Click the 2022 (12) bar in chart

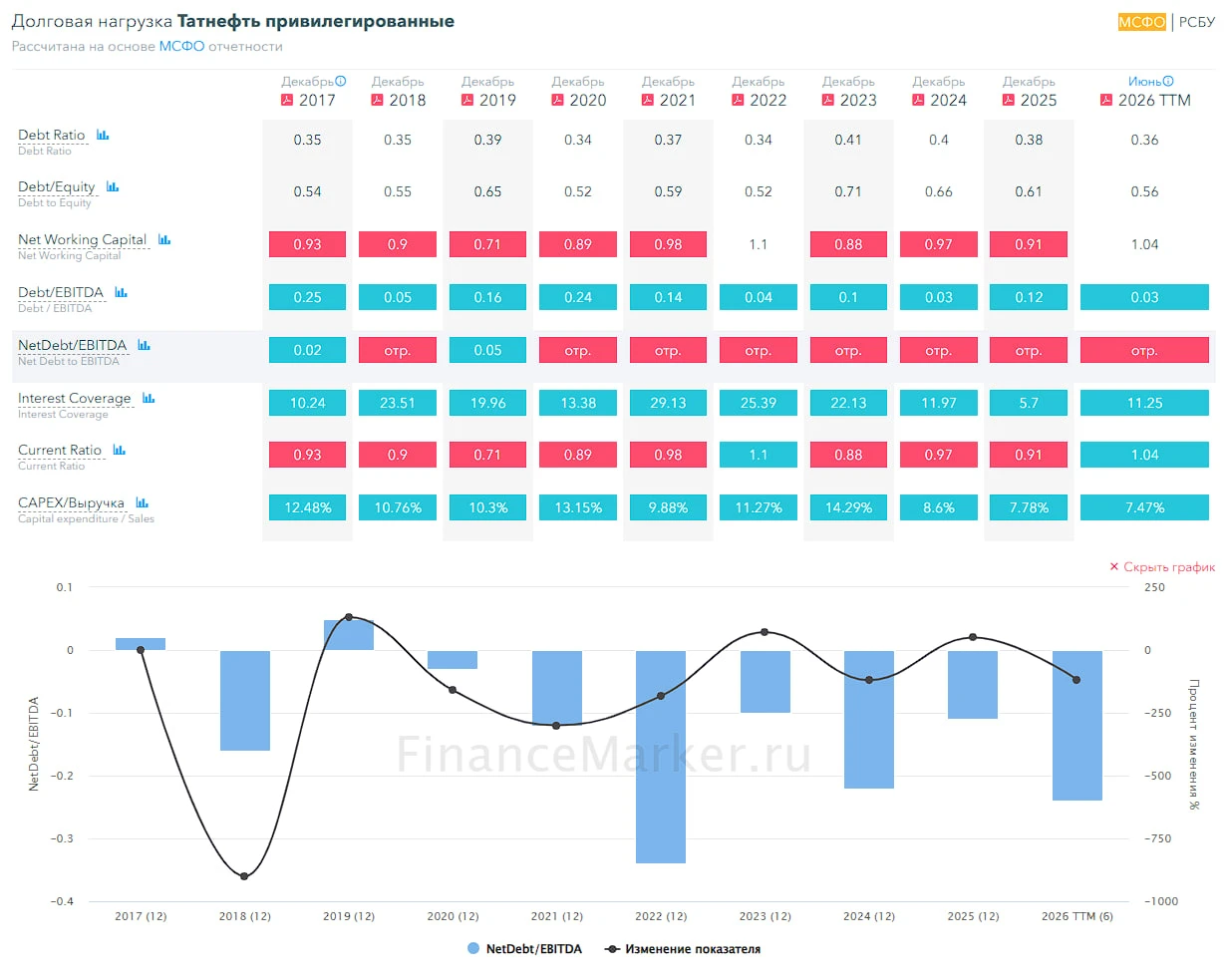661,757
